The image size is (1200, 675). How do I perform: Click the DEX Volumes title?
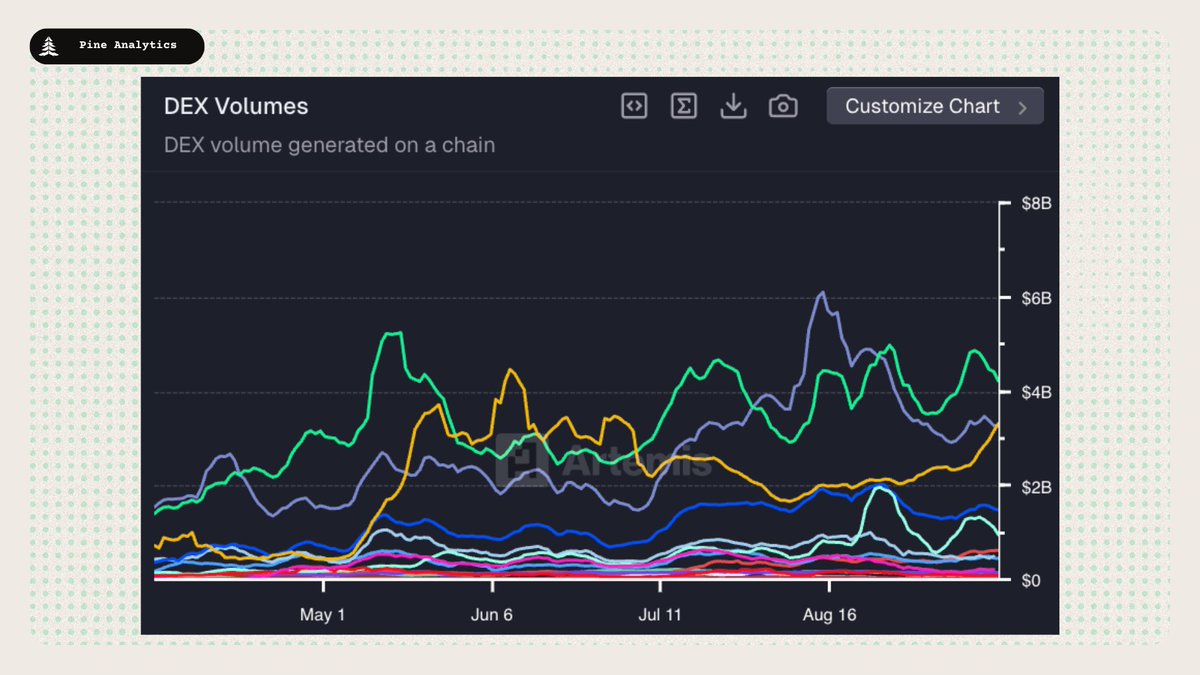click(x=236, y=106)
